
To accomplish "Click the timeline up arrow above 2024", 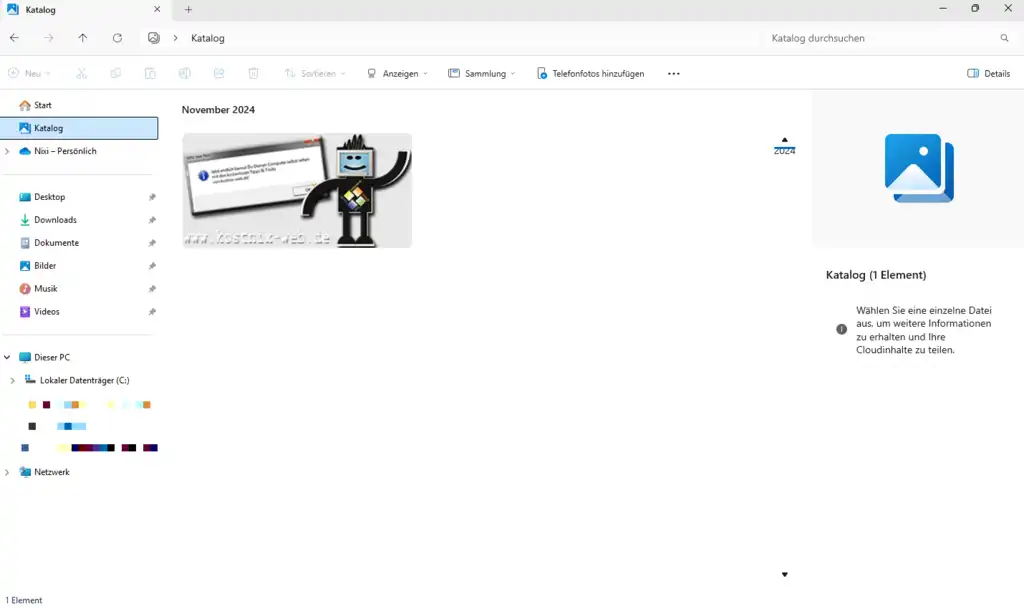I will [784, 140].
